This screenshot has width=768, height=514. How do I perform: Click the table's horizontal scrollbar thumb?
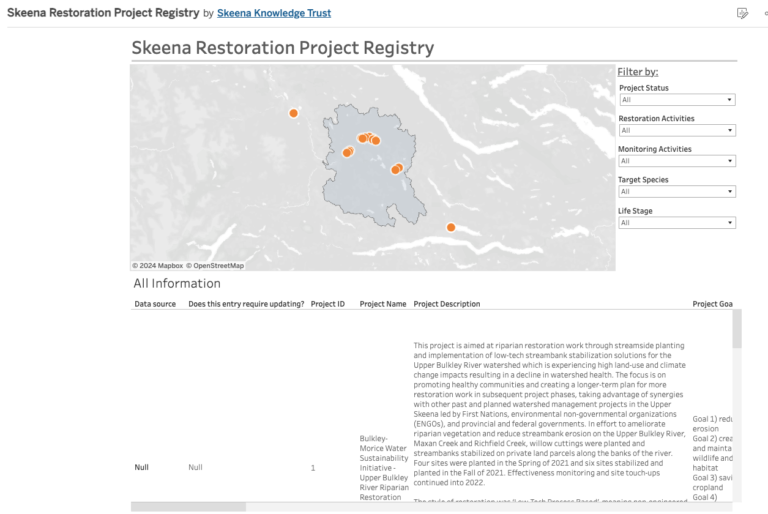(x=189, y=507)
